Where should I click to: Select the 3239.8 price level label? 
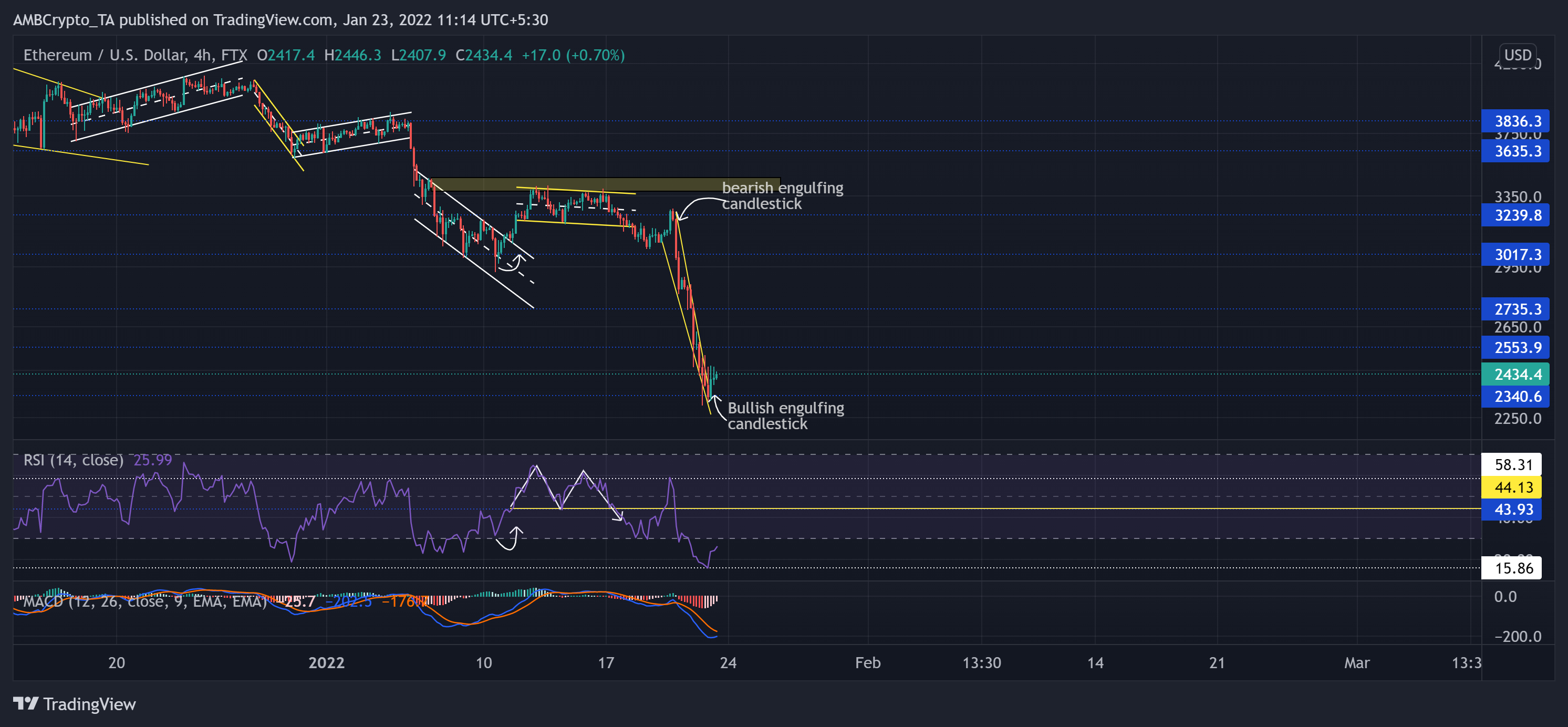(1515, 215)
